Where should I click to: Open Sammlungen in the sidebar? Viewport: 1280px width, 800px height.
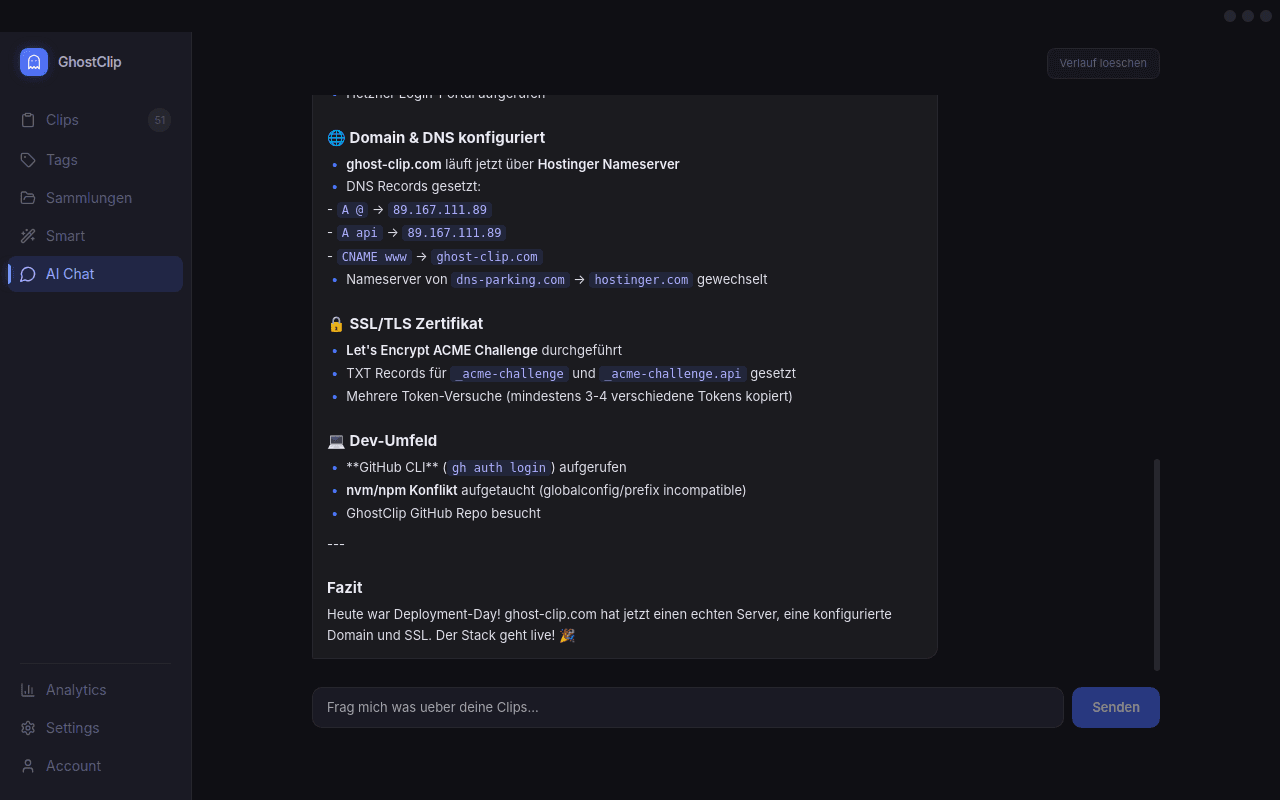(x=89, y=198)
